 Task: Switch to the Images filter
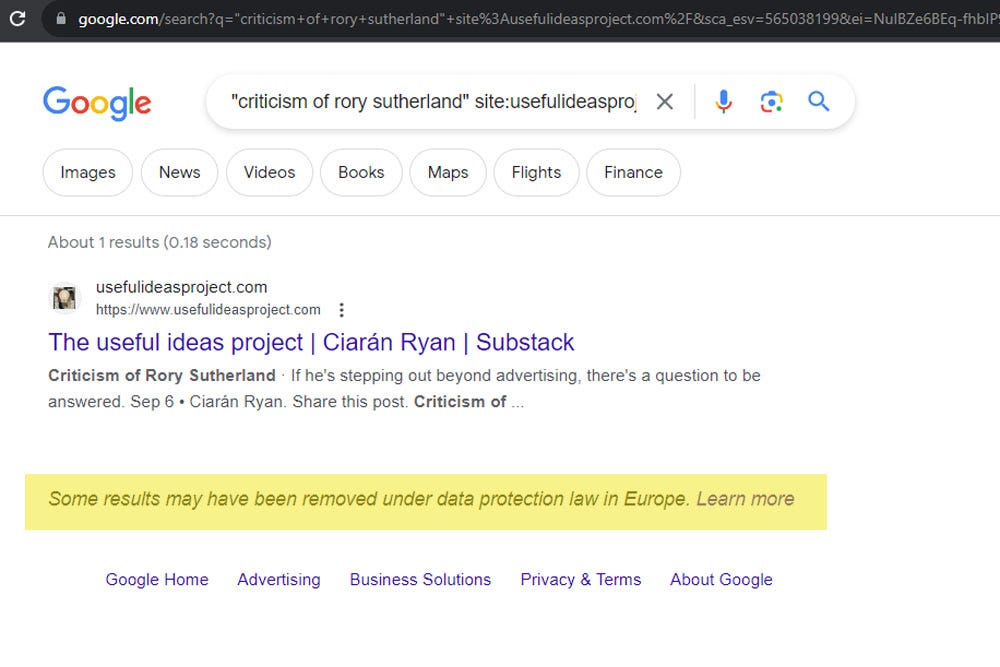tap(88, 172)
